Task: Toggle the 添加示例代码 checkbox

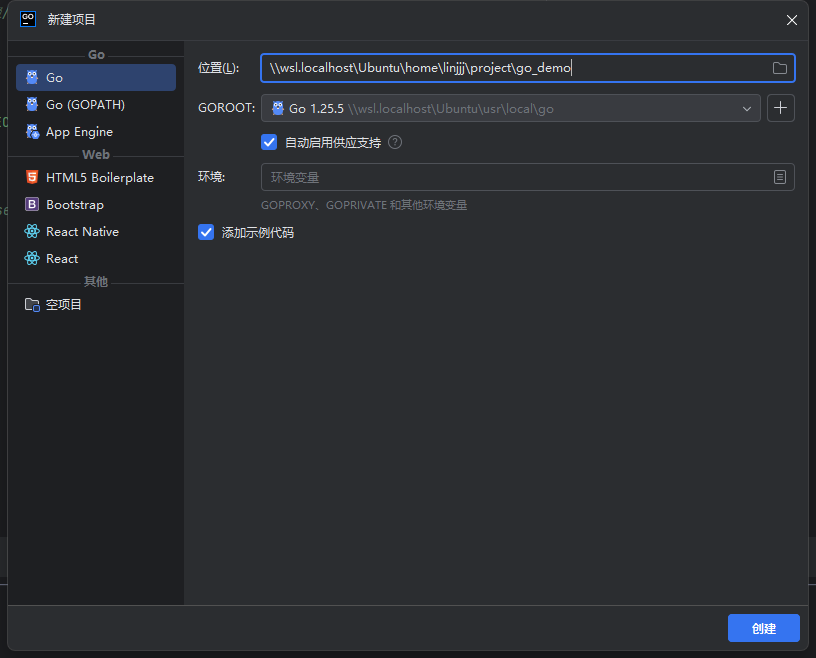Action: [206, 232]
